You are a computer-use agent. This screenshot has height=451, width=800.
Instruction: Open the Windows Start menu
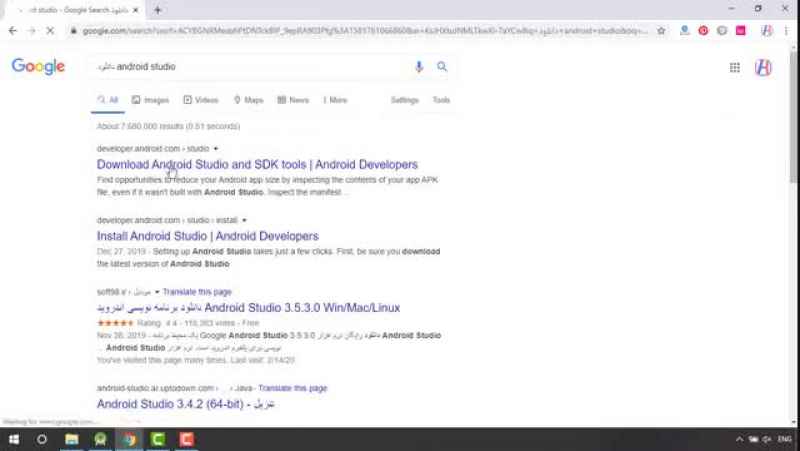pyautogui.click(x=14, y=439)
